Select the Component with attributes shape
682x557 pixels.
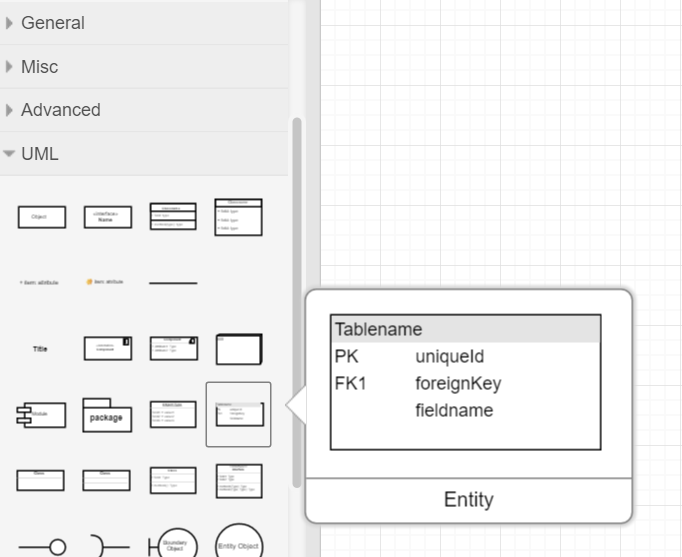coord(174,348)
